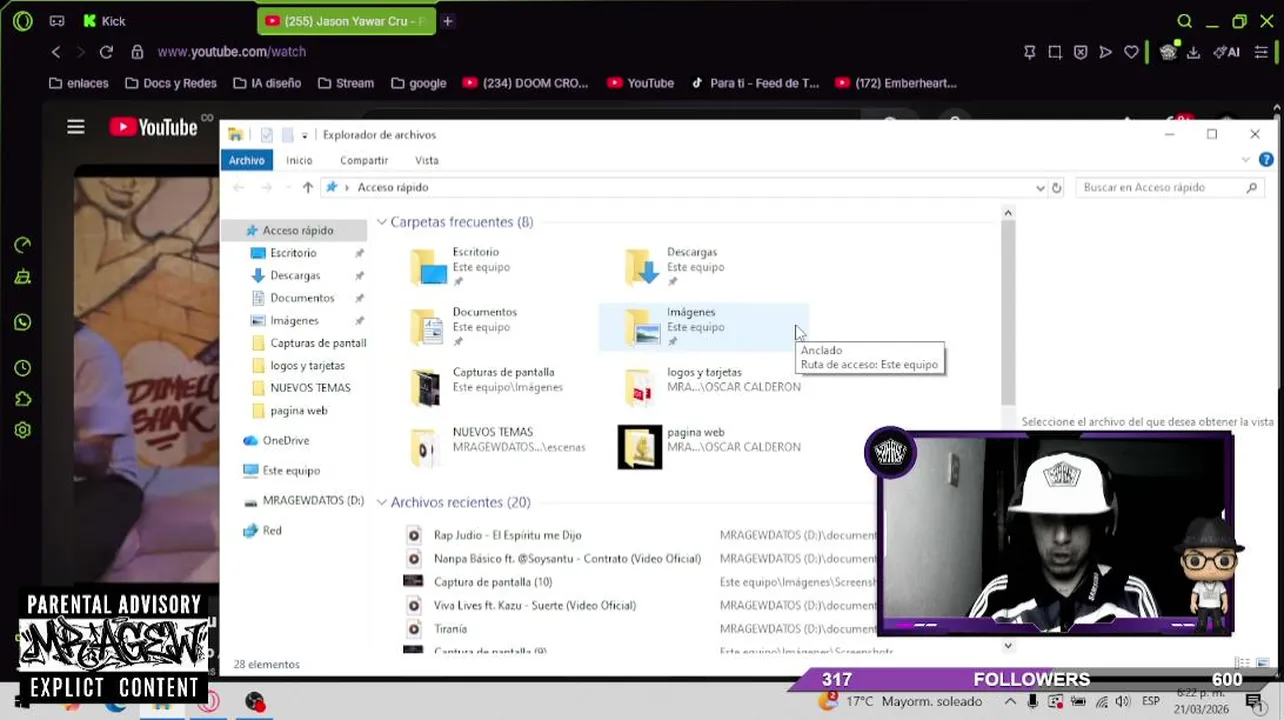
Task: Click the YouTube logo
Action: point(154,127)
